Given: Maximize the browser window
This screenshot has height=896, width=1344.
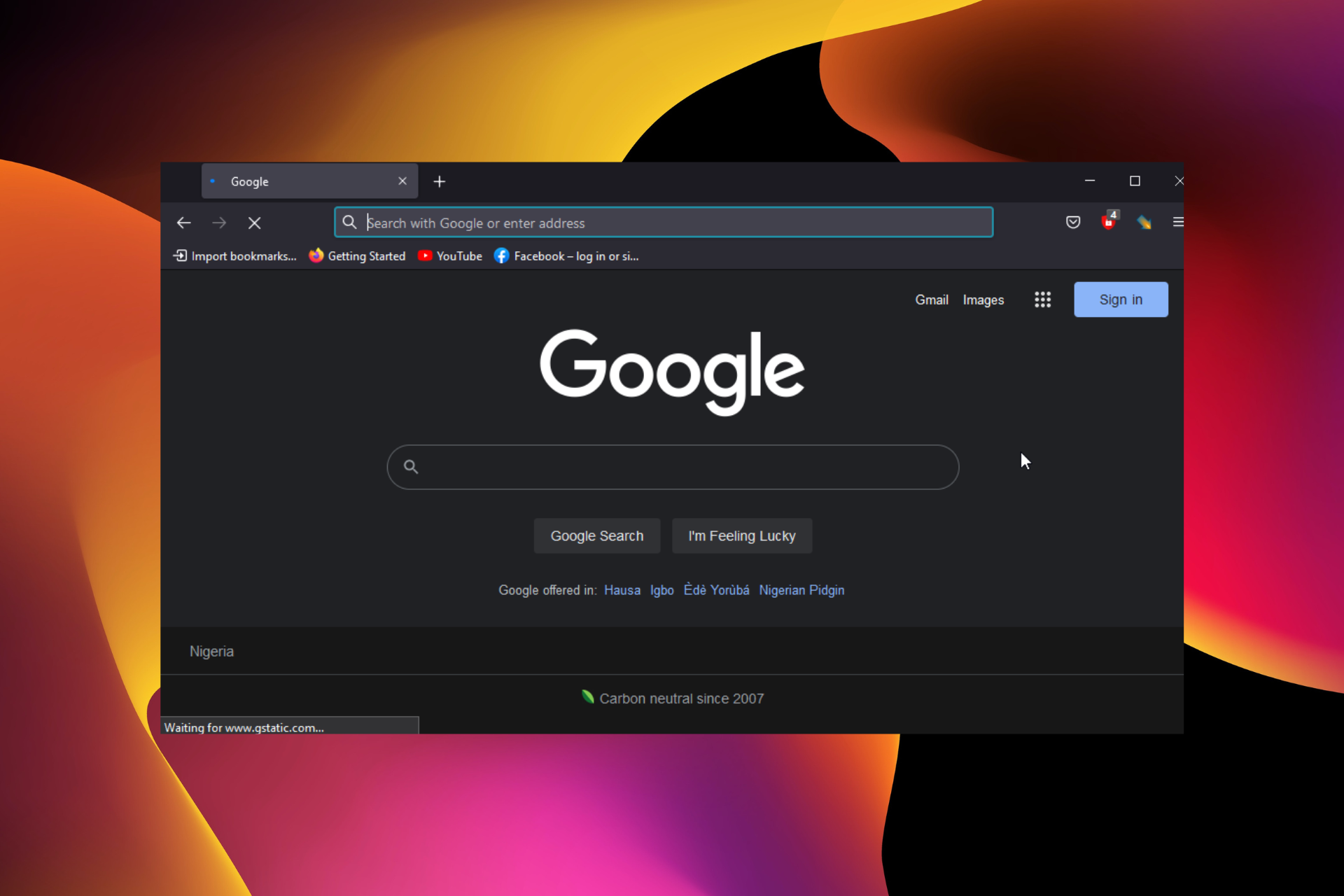Looking at the screenshot, I should pos(1135,181).
